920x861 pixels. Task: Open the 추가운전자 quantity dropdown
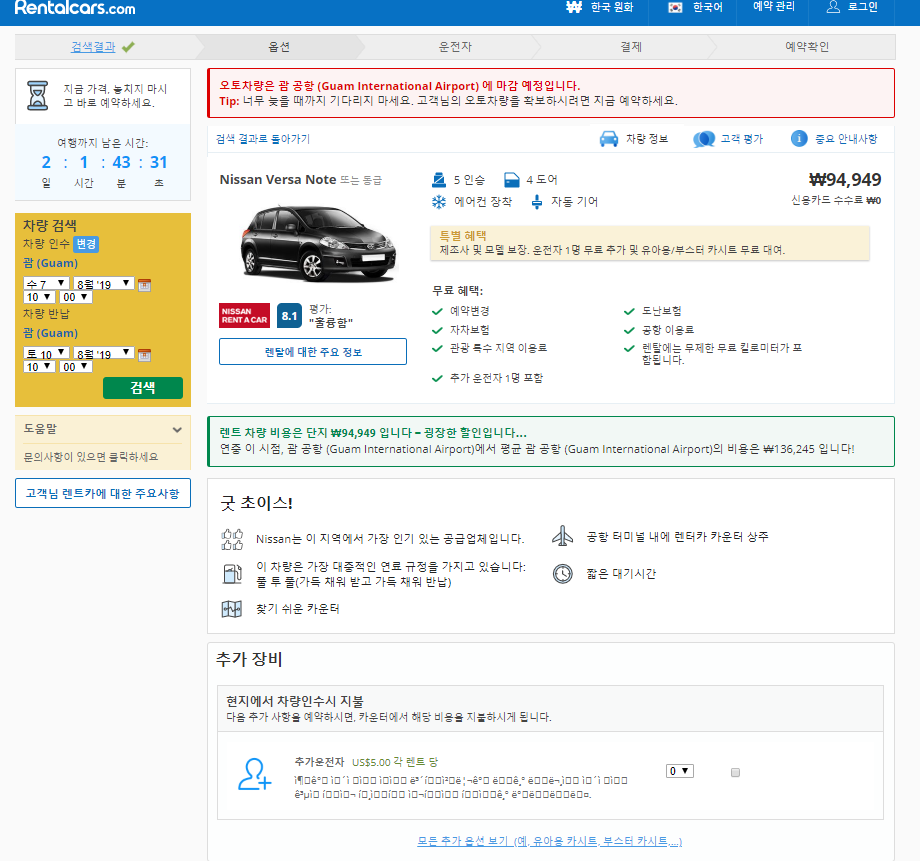[680, 771]
